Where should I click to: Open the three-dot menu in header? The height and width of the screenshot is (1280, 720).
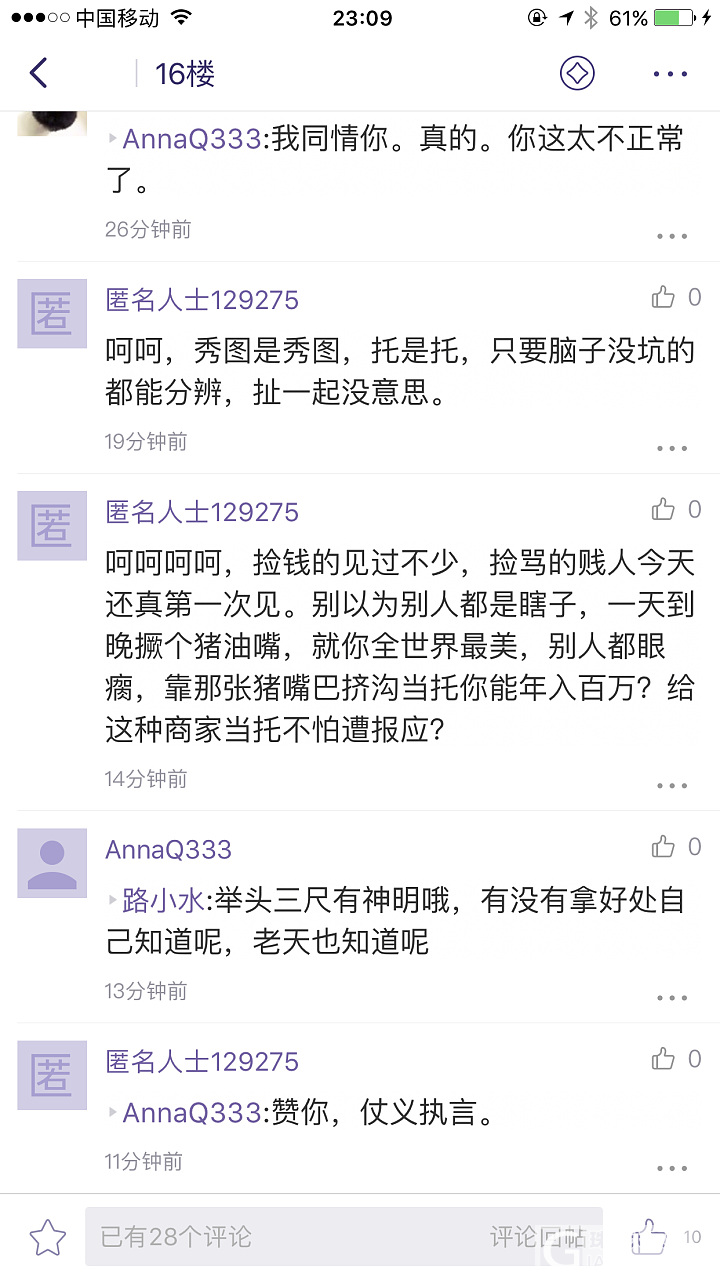[x=670, y=74]
